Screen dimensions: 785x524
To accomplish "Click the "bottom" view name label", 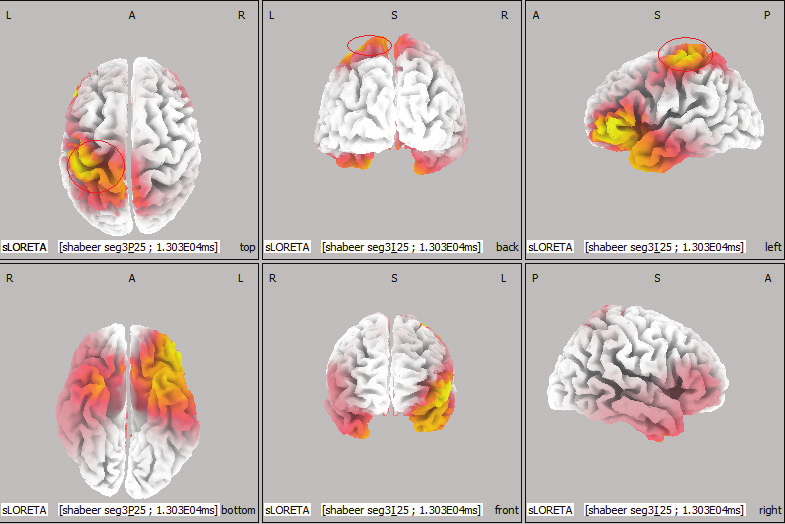I will [238, 510].
